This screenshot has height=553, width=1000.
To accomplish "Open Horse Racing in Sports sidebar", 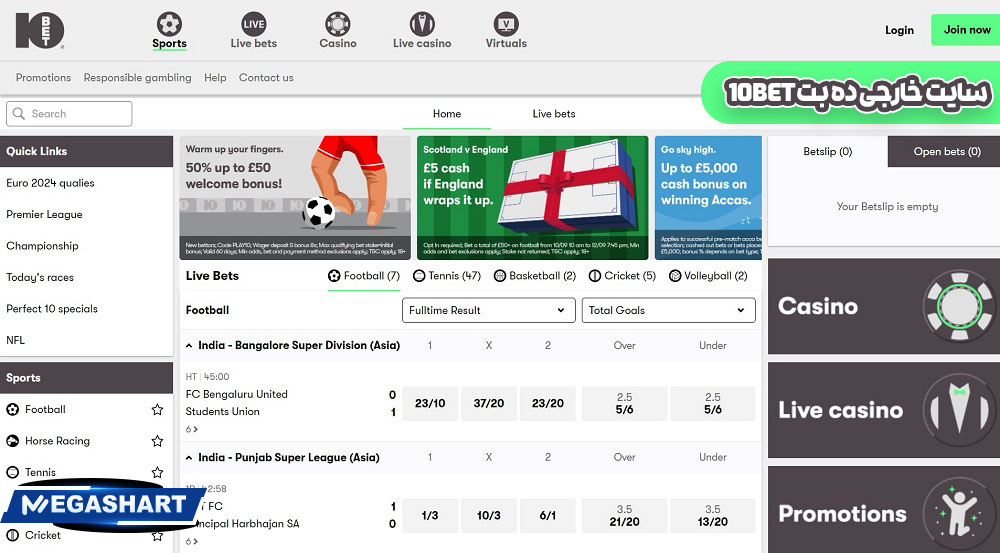I will [57, 441].
